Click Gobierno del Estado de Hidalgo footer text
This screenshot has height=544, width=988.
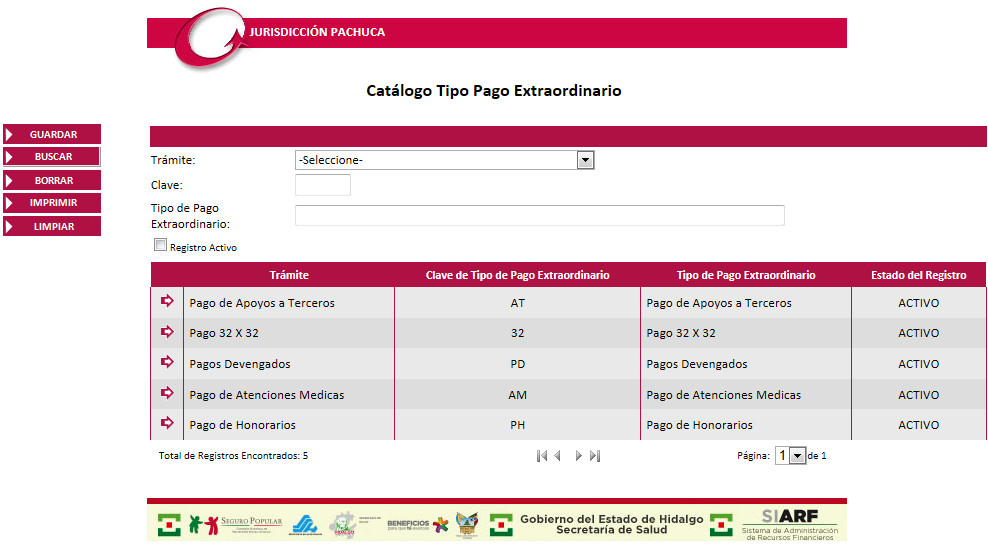tap(612, 519)
